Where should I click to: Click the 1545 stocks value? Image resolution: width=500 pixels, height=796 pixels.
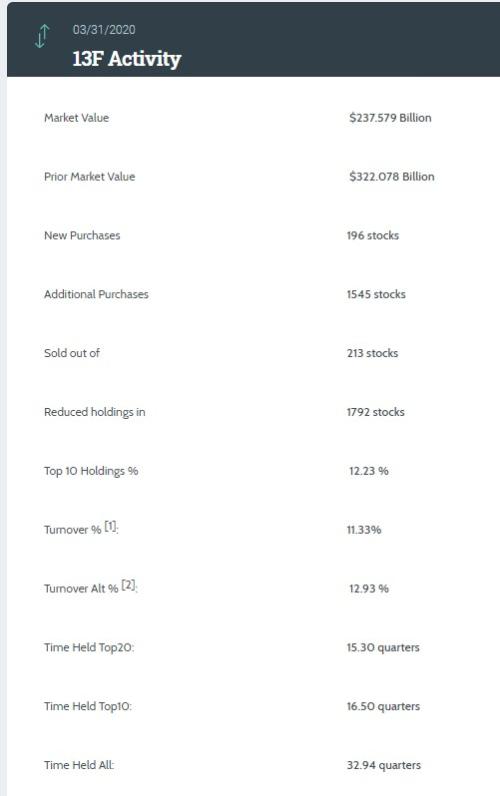(x=376, y=294)
